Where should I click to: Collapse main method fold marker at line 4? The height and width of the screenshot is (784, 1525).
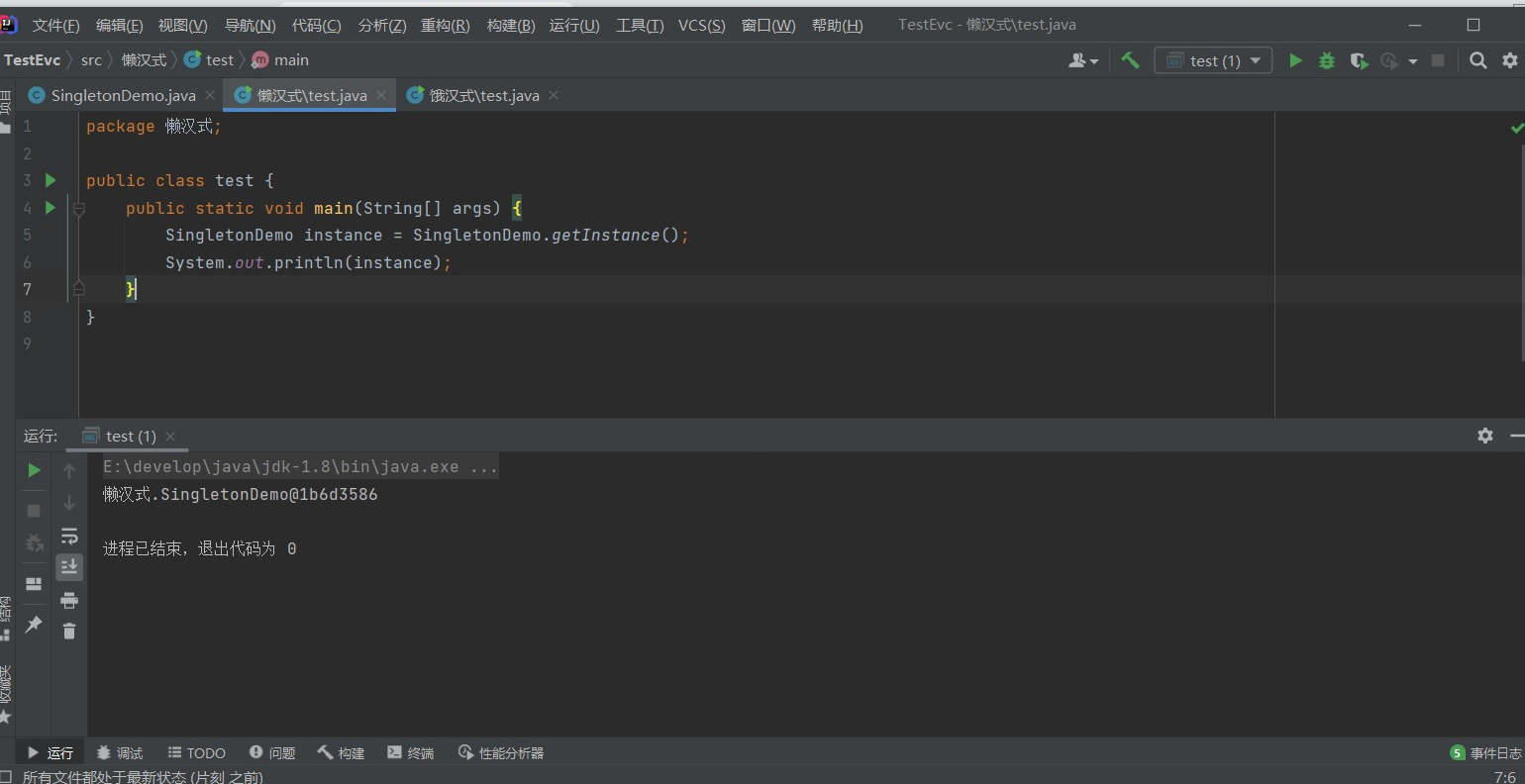[78, 208]
